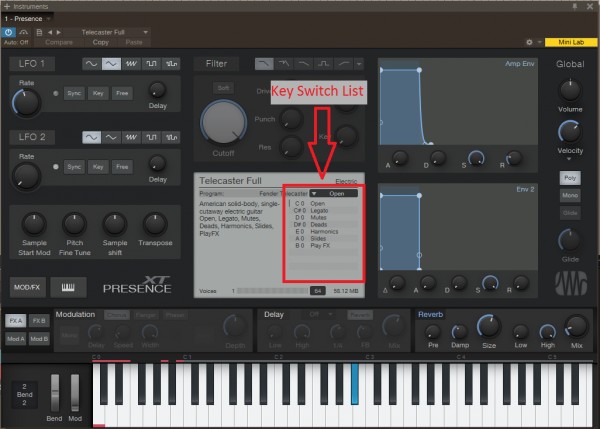Select the first filter type shape icon
Image resolution: width=600 pixels, height=429 pixels.
click(x=265, y=63)
